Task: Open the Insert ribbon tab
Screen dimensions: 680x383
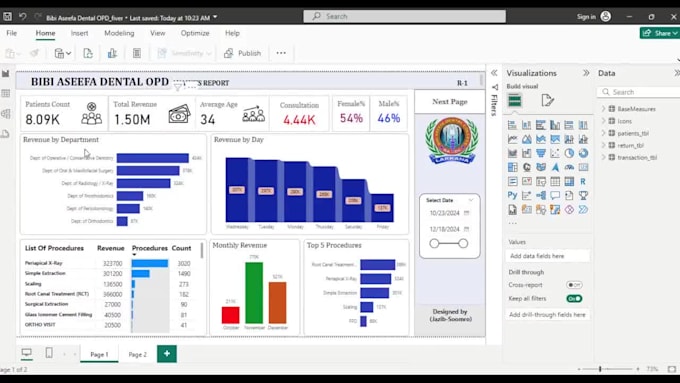Action: [79, 33]
